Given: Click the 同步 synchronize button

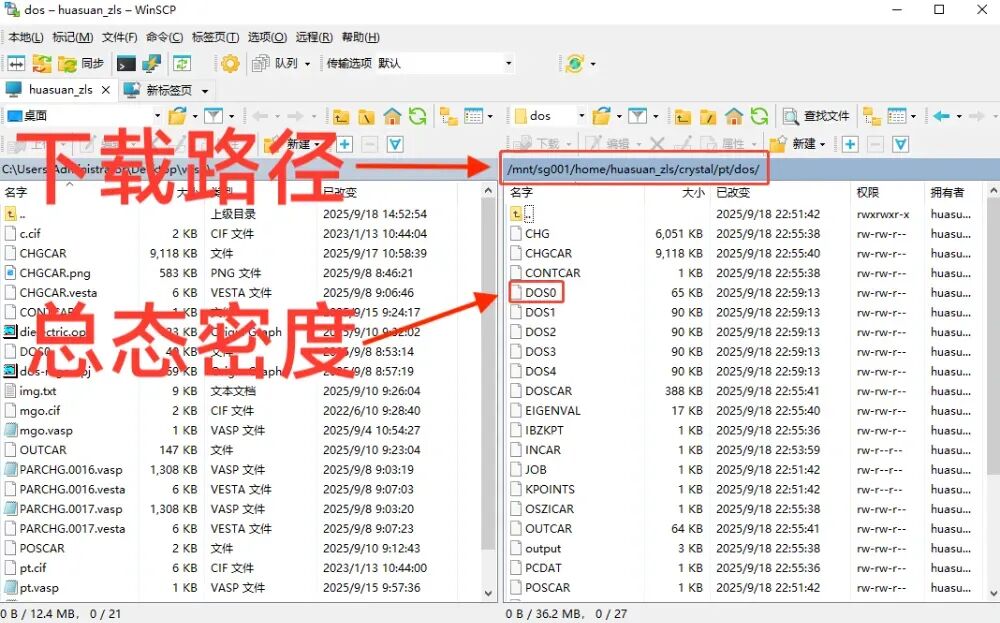Looking at the screenshot, I should (82, 63).
